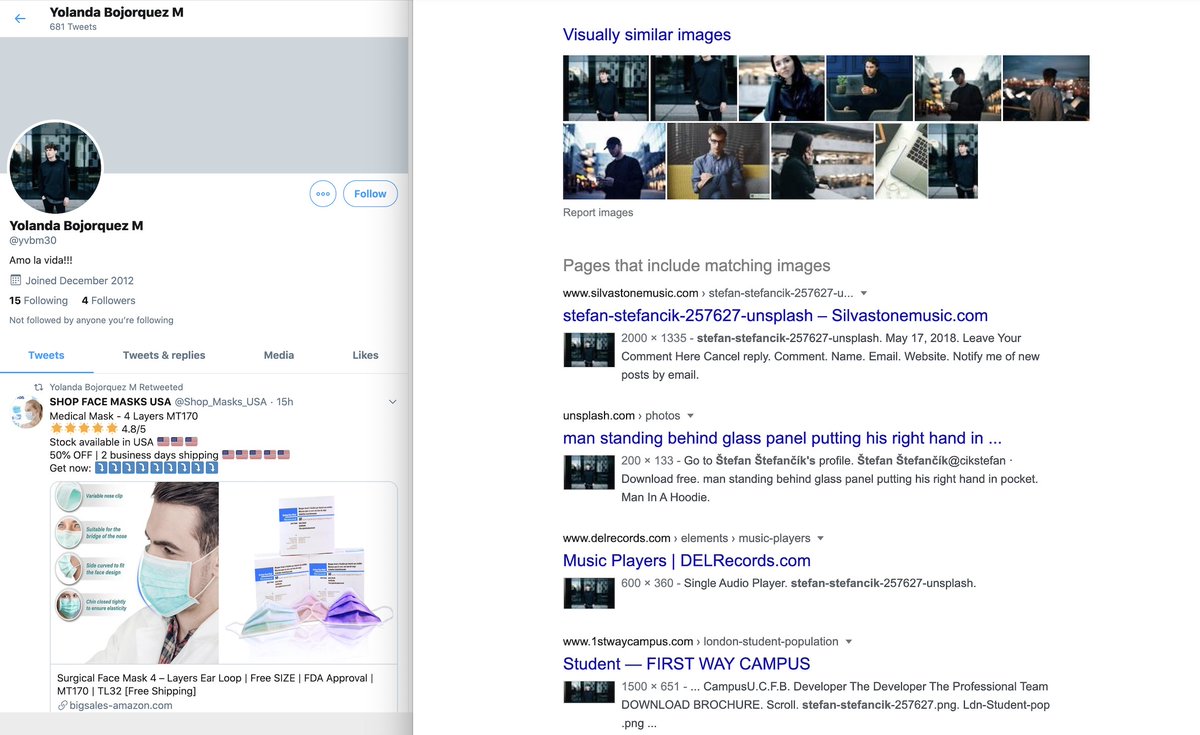
Task: Open thumbnail of the Silvastonemusic result
Action: pyautogui.click(x=589, y=350)
